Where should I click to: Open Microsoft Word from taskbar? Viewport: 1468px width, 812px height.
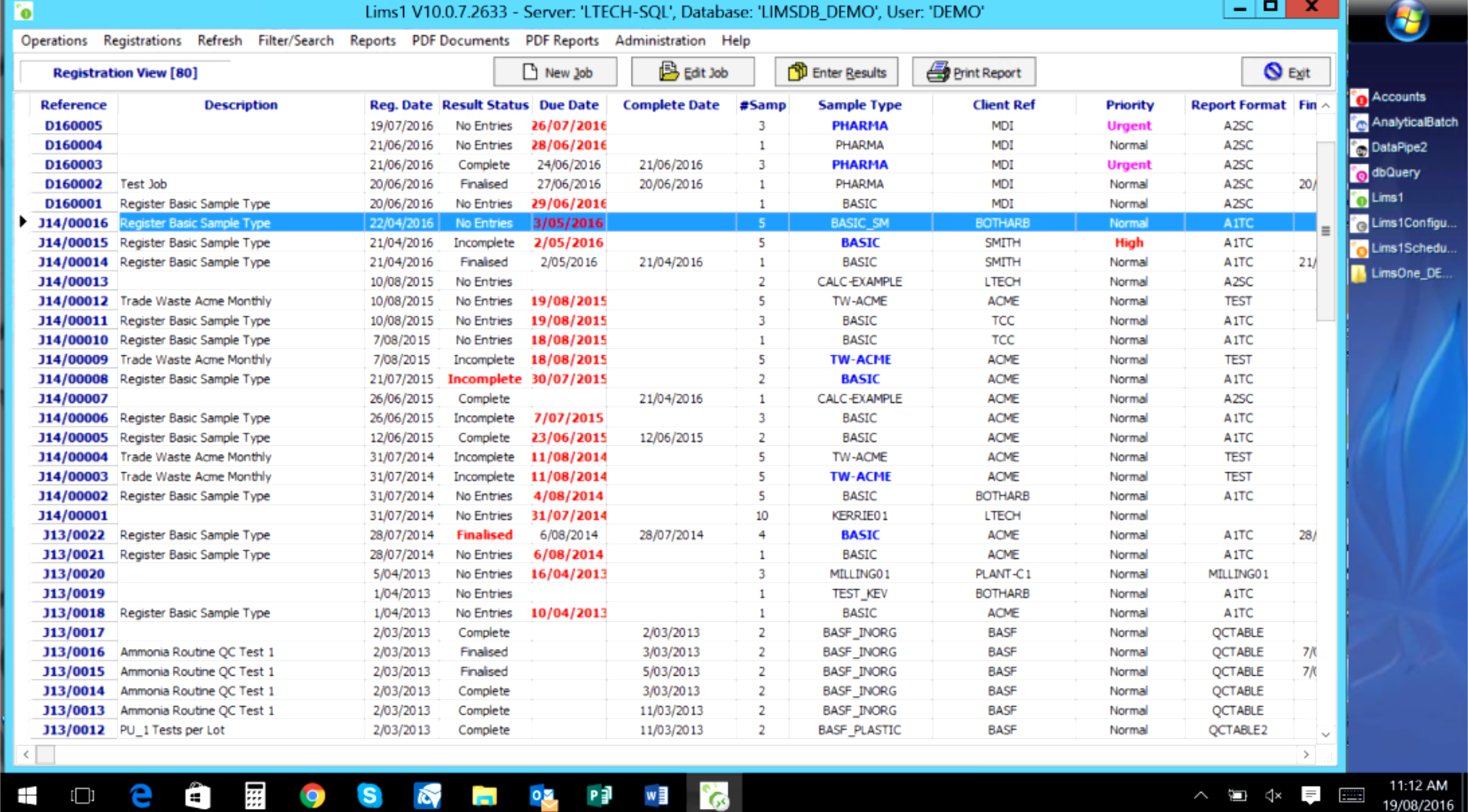pyautogui.click(x=656, y=795)
